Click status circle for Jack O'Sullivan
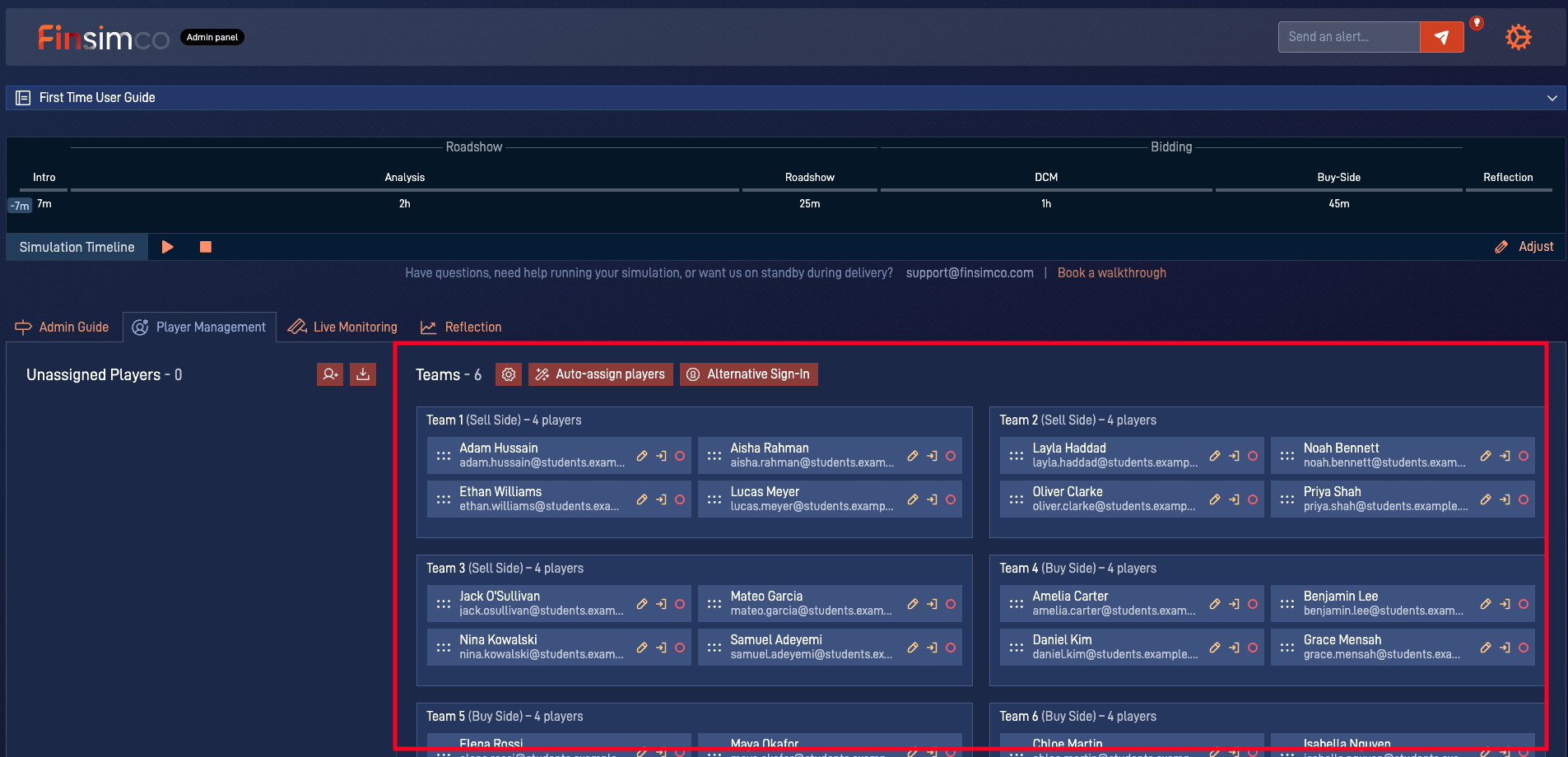The width and height of the screenshot is (1568, 757). (x=680, y=604)
